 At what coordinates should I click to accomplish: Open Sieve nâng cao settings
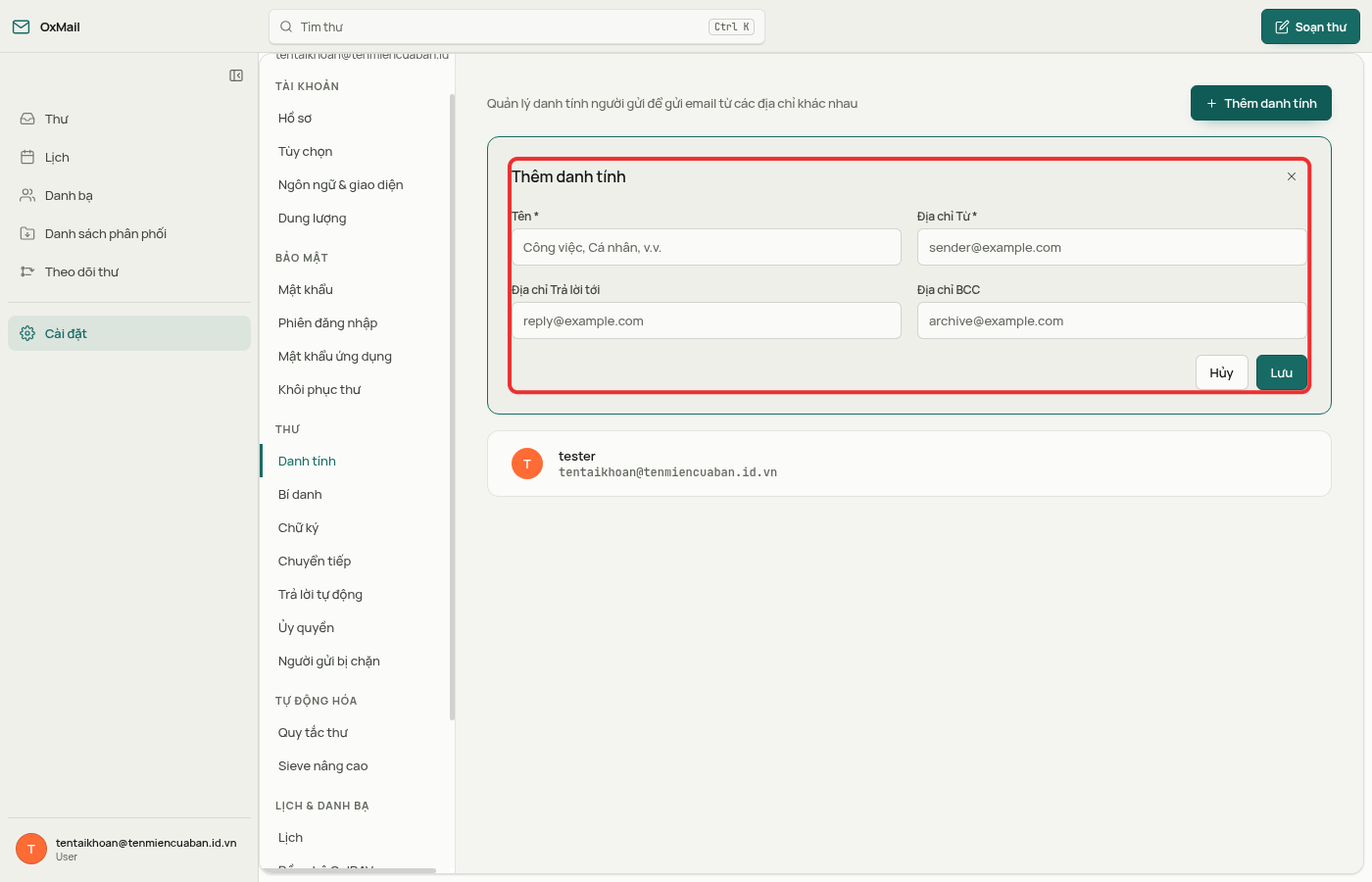(x=355, y=765)
